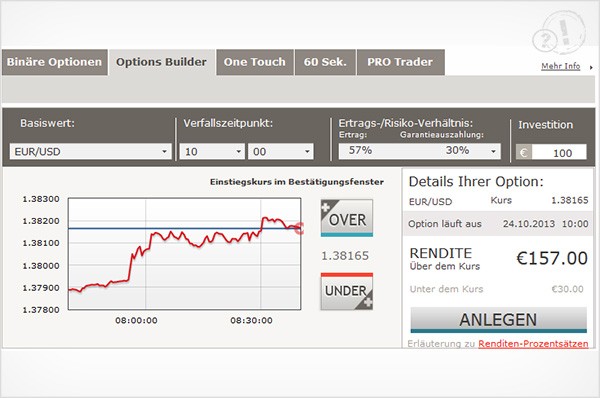Open the expiry hour dropdown showing 10
Viewport: 600px width, 398px height.
pos(212,152)
